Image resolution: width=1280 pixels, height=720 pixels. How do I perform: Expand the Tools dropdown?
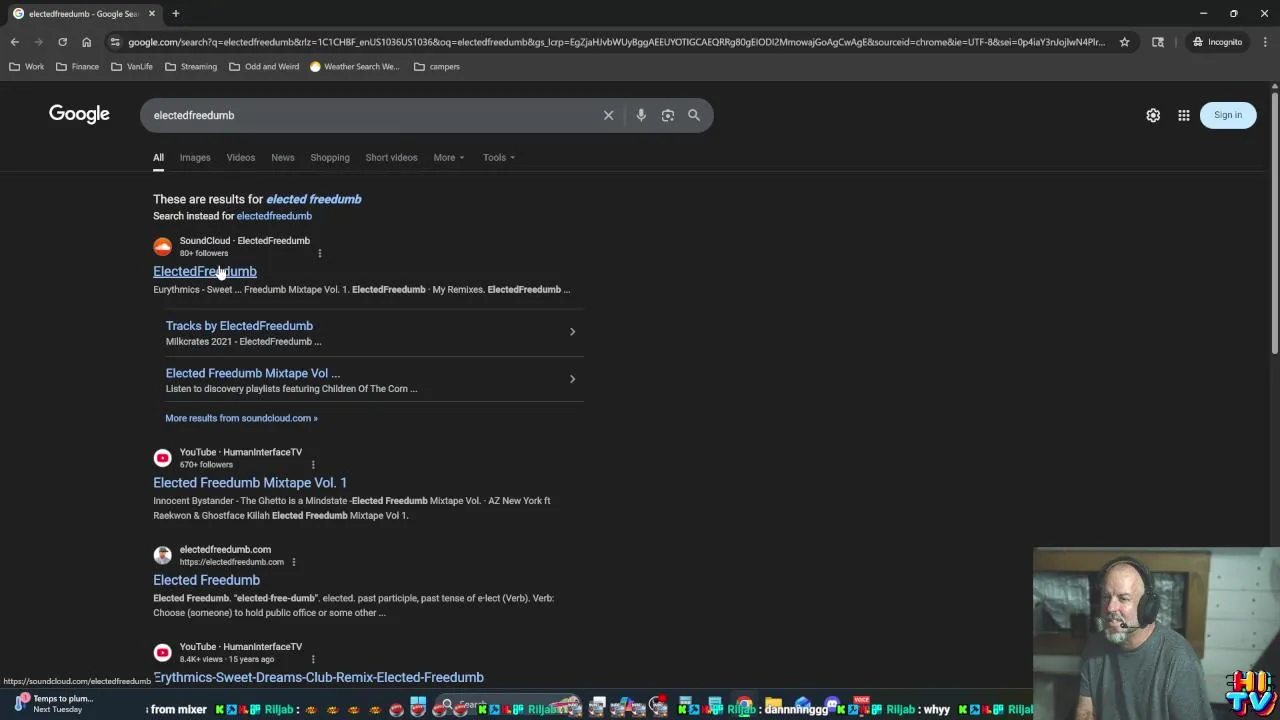point(498,157)
